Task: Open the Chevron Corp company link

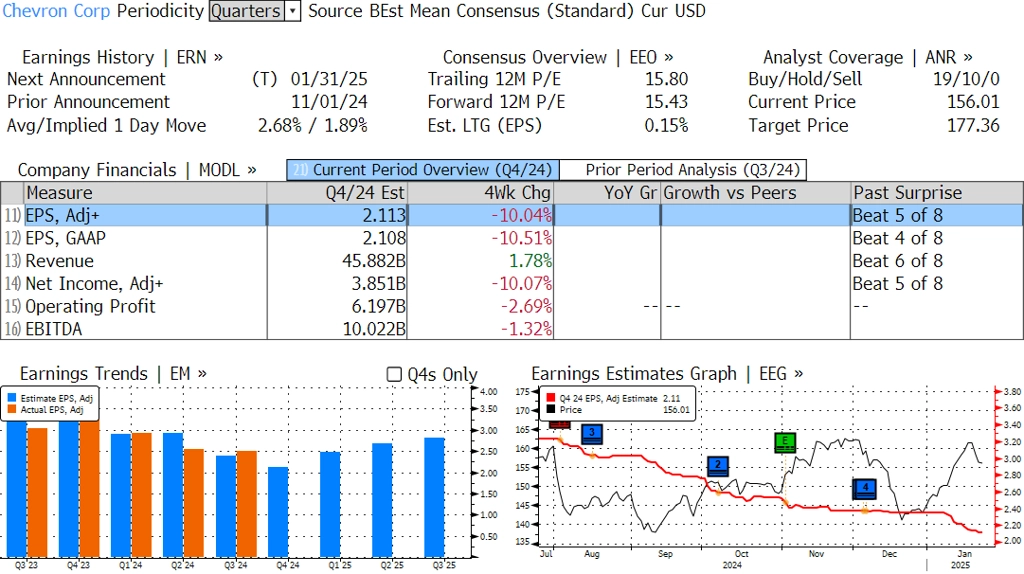Action: tap(56, 11)
